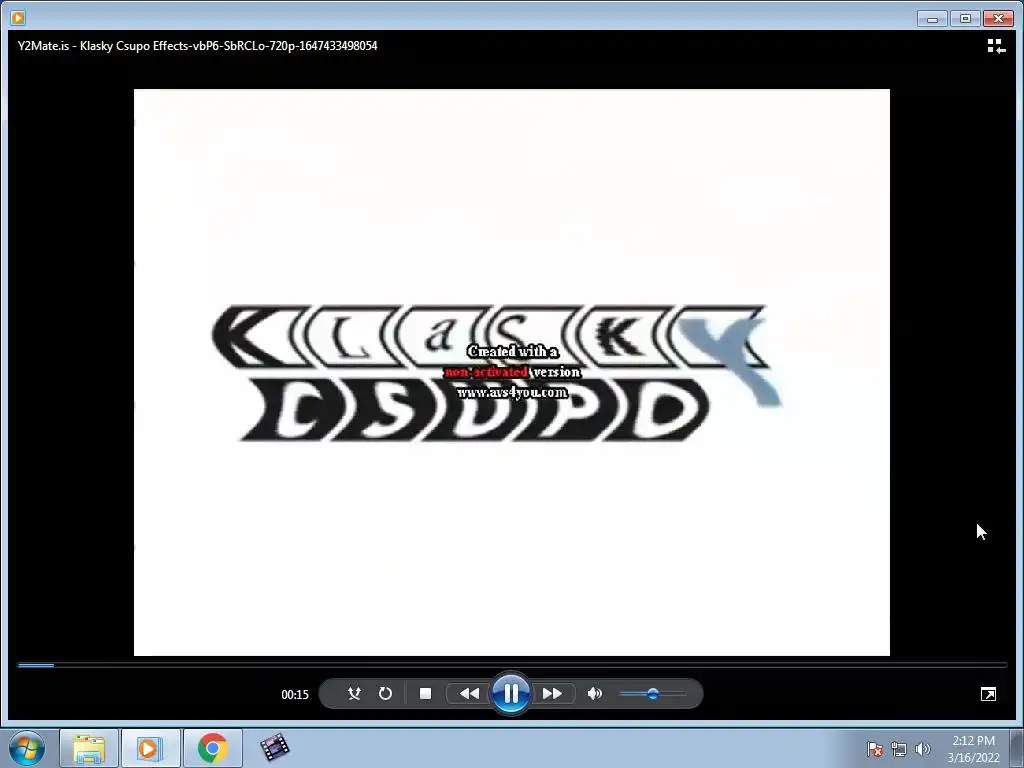Click the Show desktop strip
The width and height of the screenshot is (1024, 768).
click(1017, 748)
